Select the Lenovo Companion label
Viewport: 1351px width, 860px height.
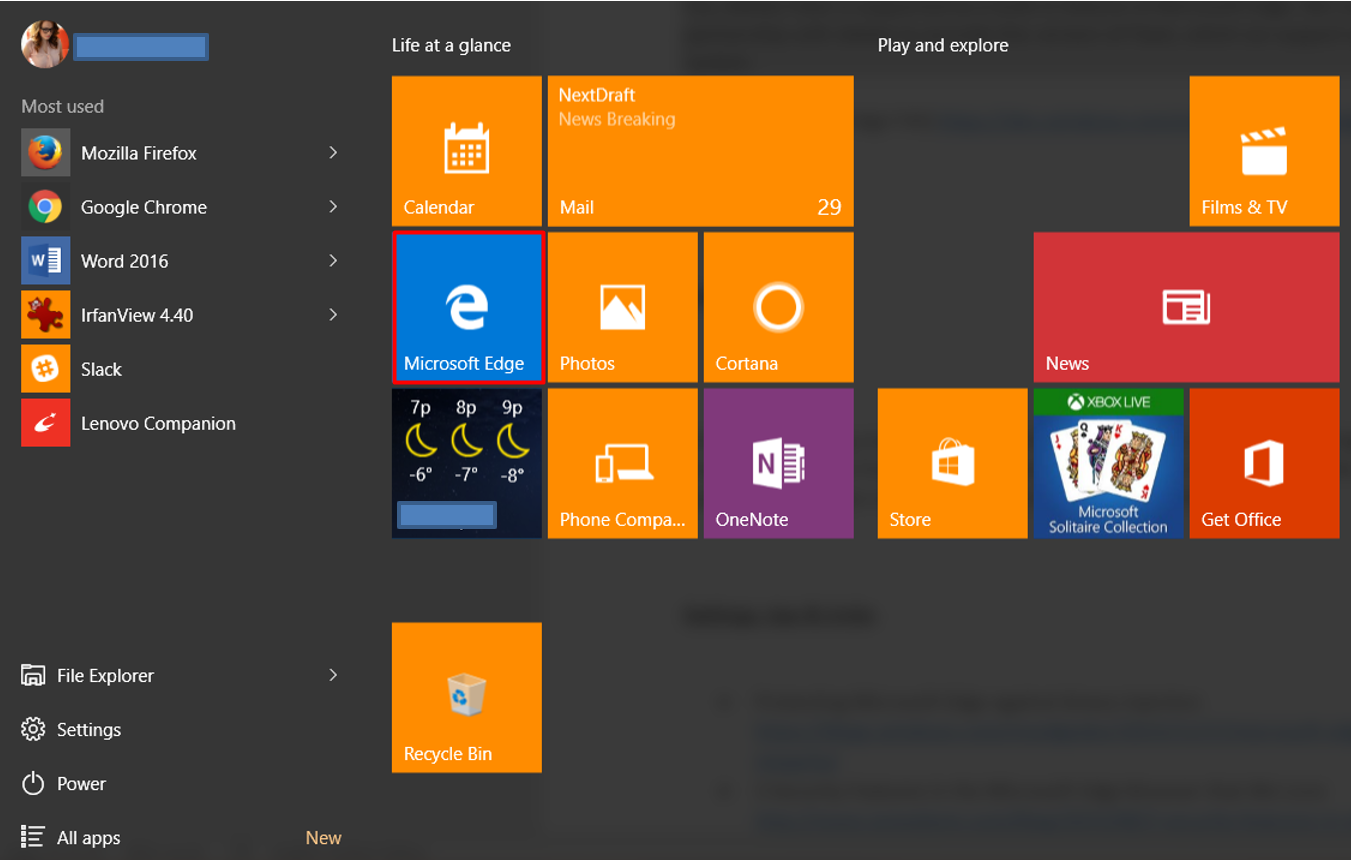pos(158,423)
